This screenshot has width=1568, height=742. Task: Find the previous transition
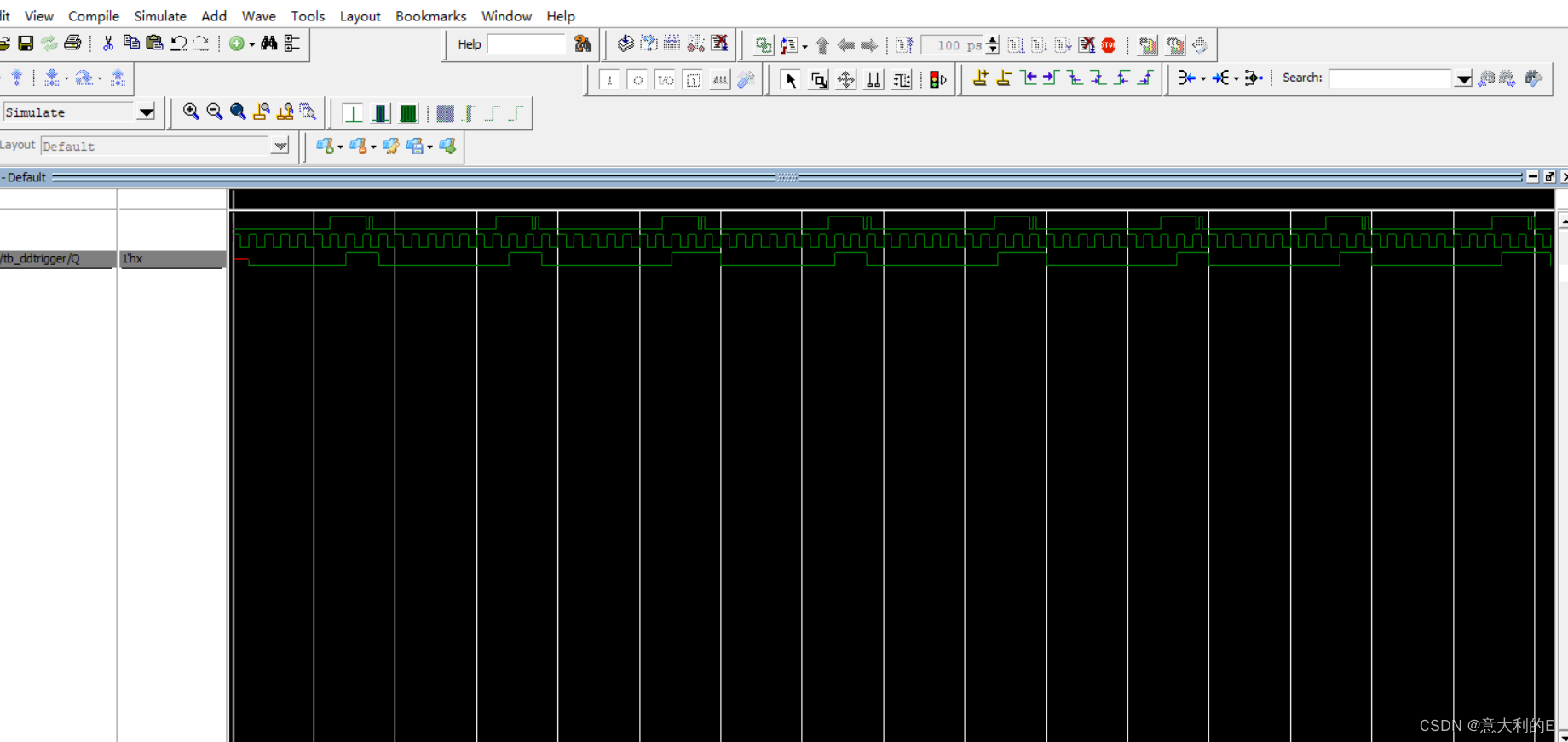1029,78
